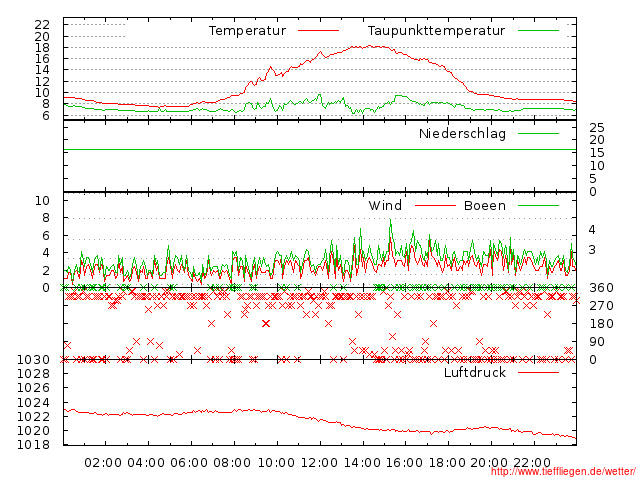Click the 1026 pressure axis value
640x480 pixels.
click(33, 388)
